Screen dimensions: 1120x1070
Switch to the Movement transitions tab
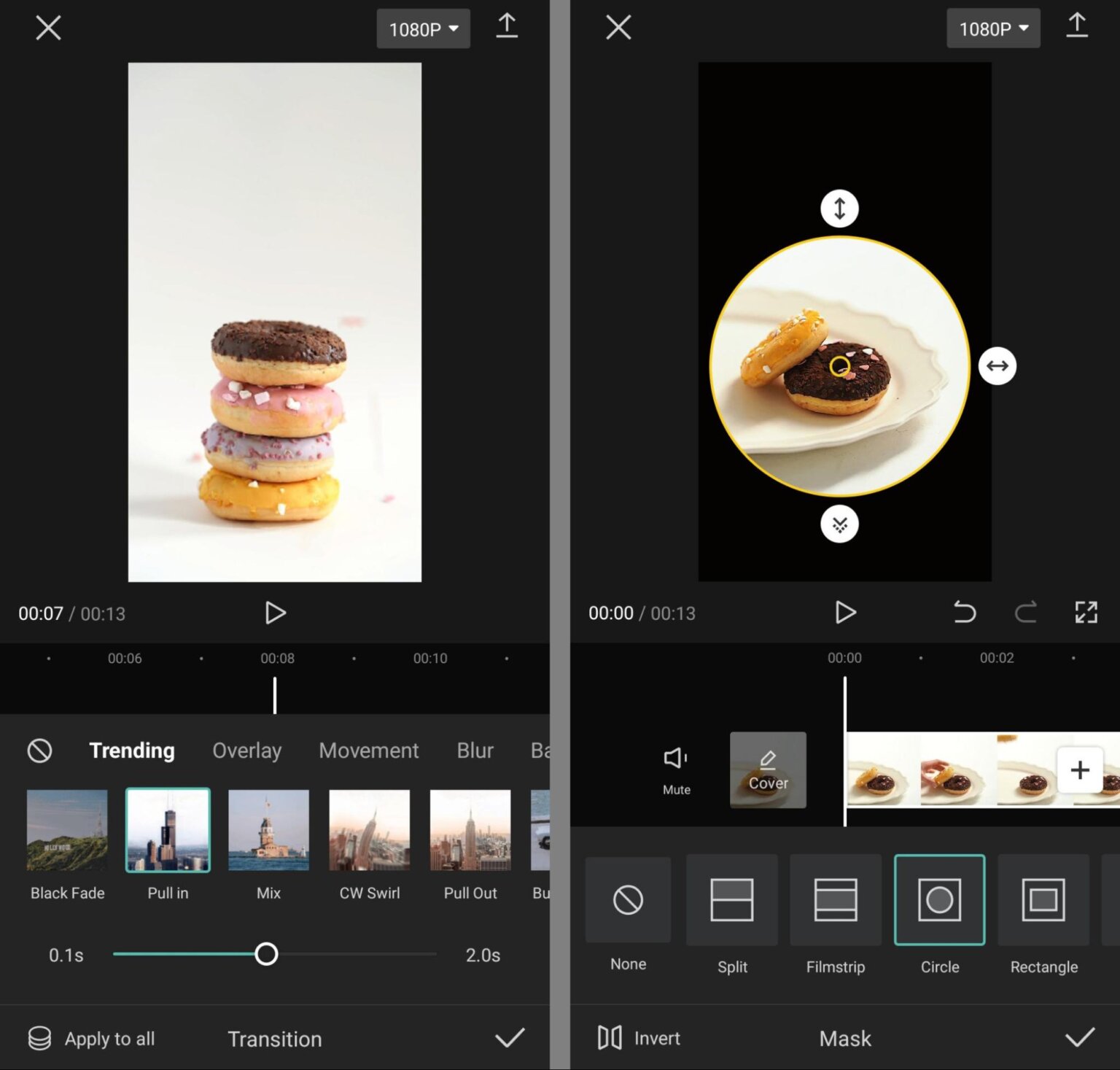point(369,751)
